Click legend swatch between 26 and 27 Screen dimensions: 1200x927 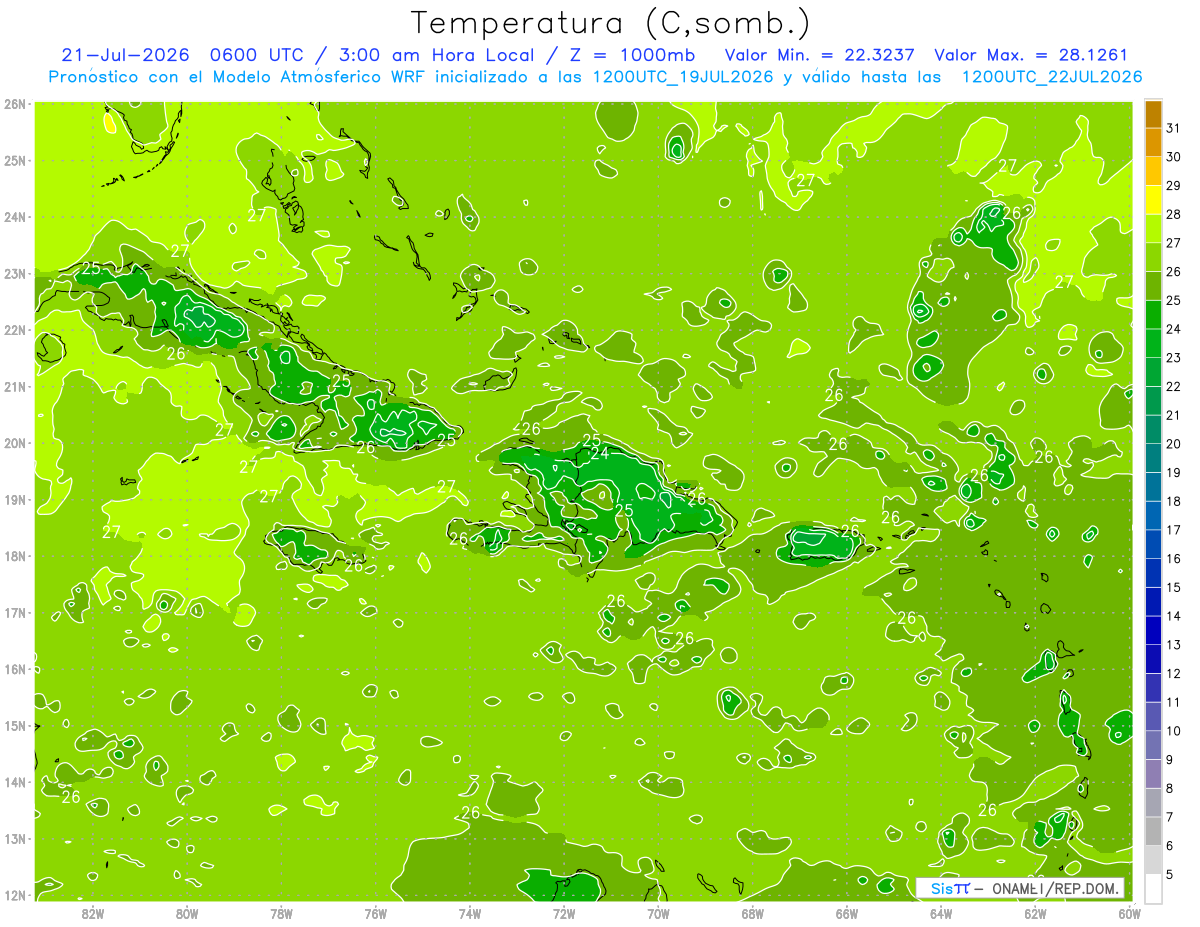[x=1153, y=258]
